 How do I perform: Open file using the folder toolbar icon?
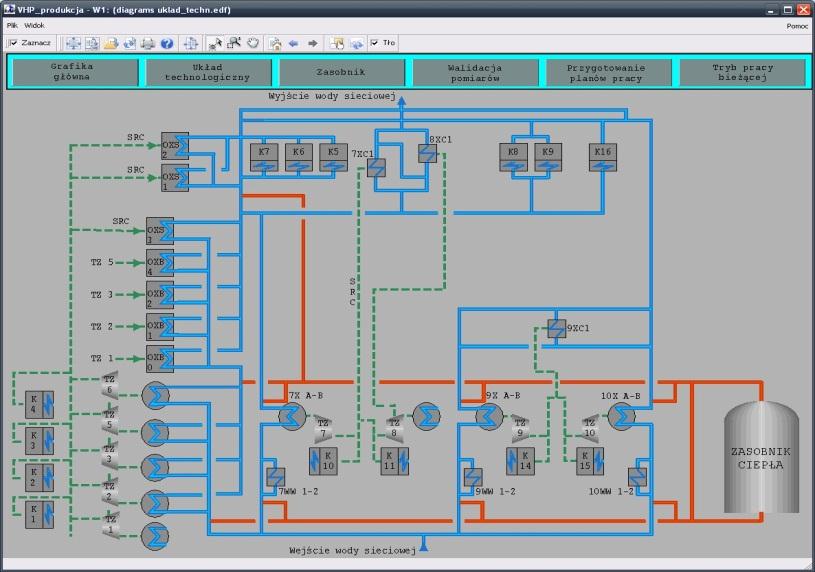[x=111, y=43]
